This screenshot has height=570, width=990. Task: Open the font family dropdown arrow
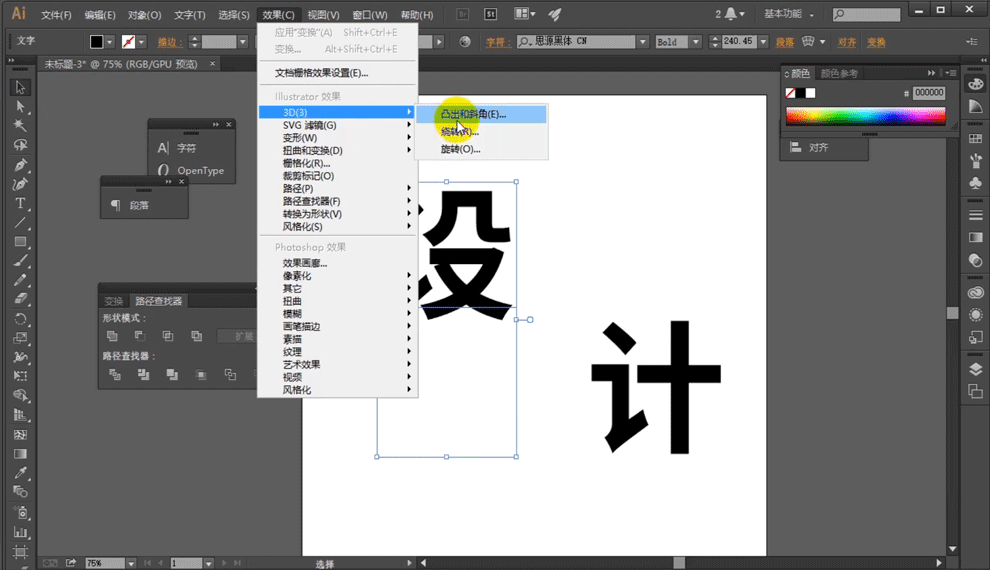[x=643, y=42]
